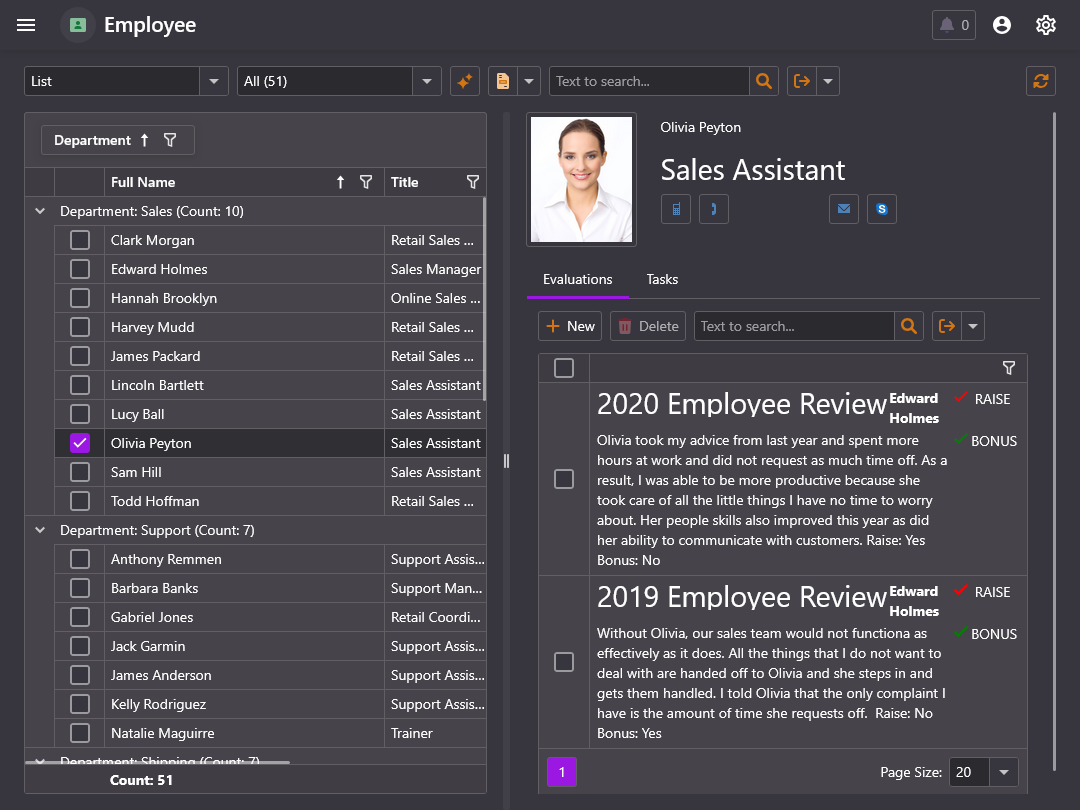Collapse the Department: Sales group
This screenshot has height=810, width=1080.
point(40,211)
